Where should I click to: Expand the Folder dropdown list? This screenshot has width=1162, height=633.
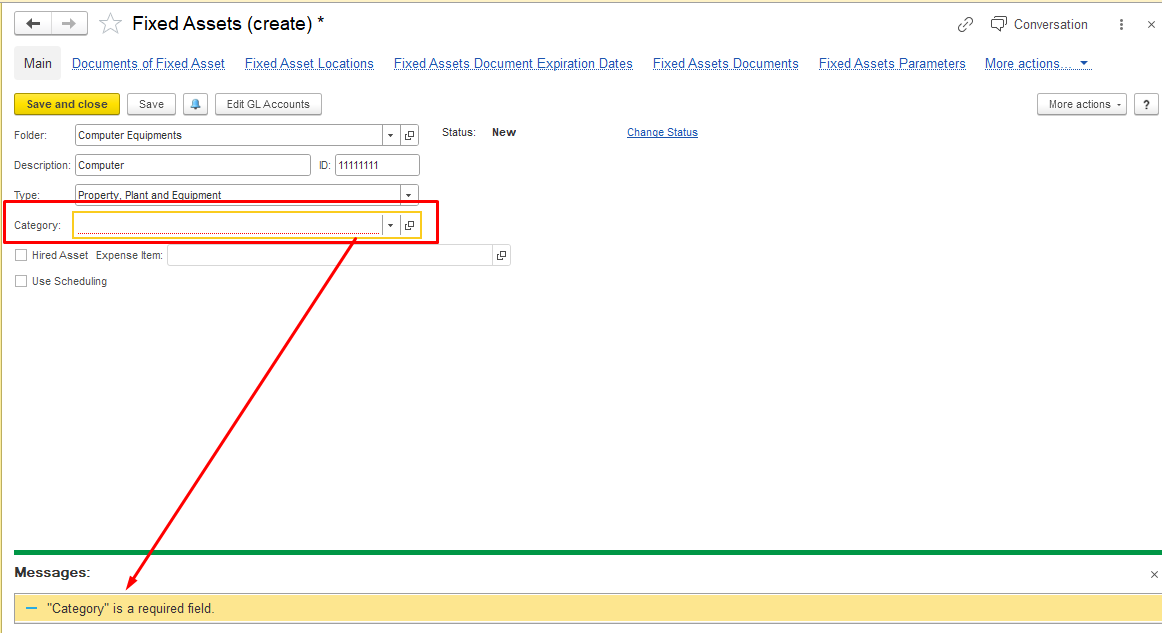(x=390, y=135)
